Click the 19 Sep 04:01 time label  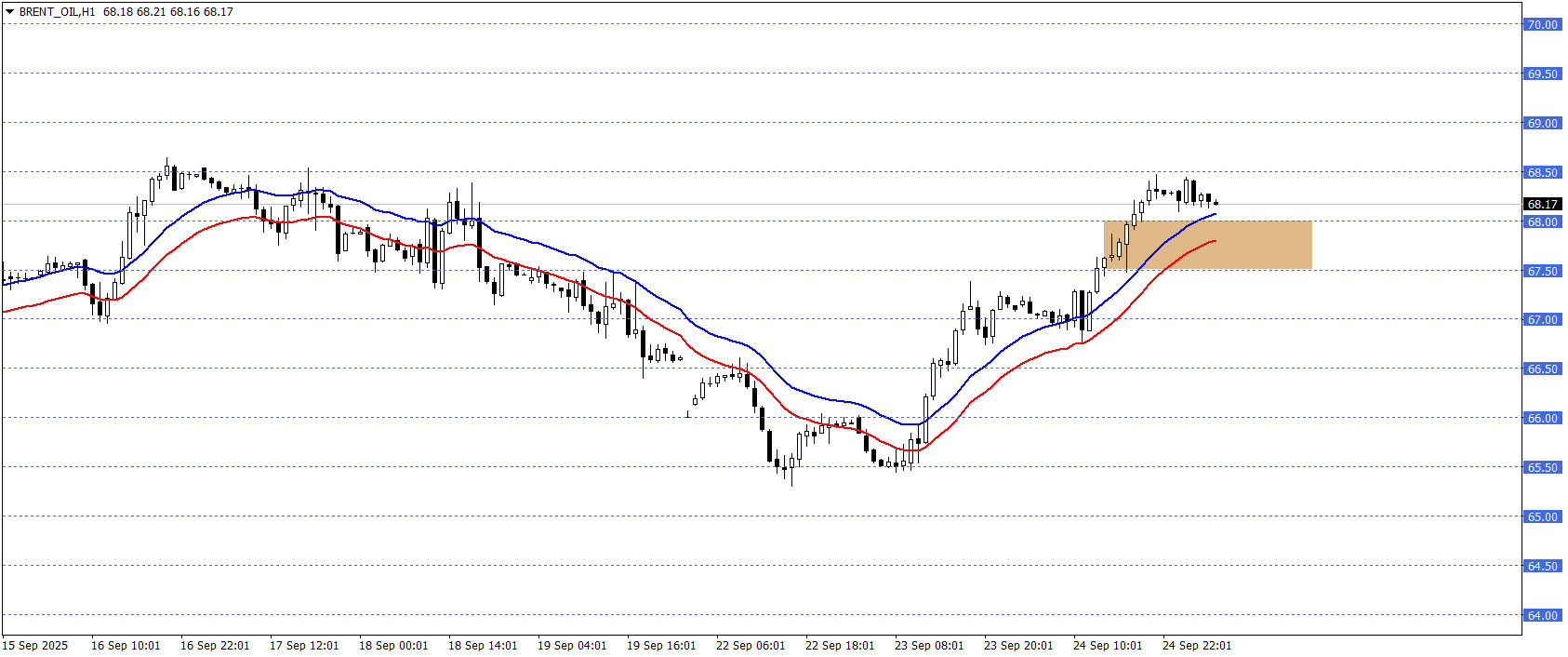pos(572,645)
